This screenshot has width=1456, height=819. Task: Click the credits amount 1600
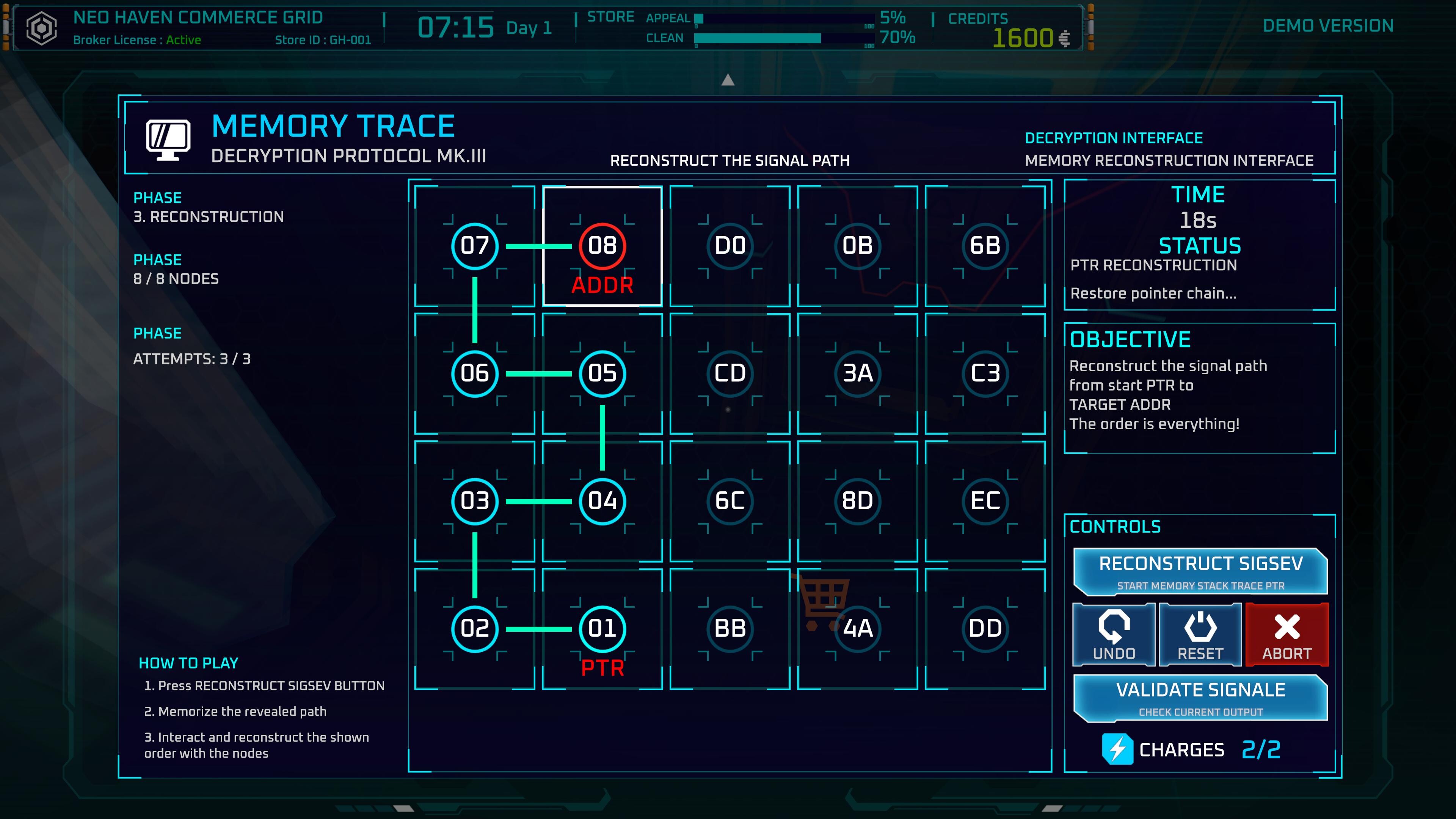click(1023, 38)
